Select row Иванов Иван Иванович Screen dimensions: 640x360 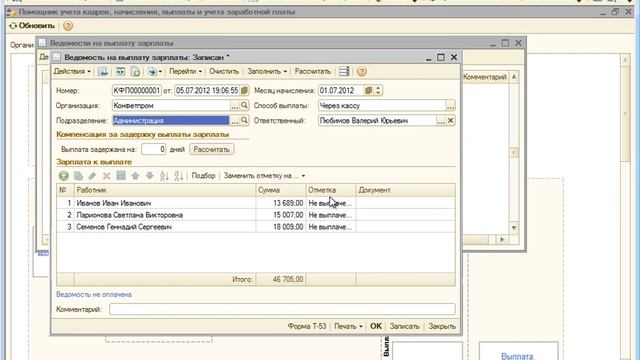(x=256, y=203)
